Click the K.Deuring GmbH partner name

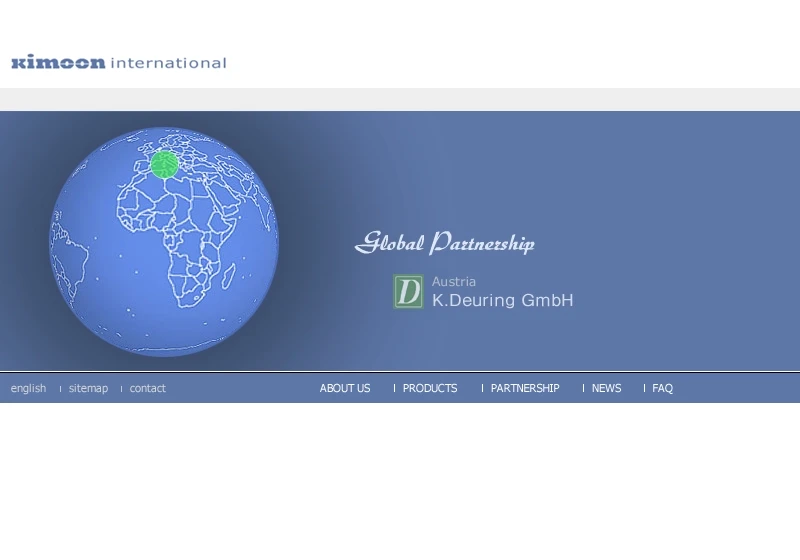coord(502,300)
